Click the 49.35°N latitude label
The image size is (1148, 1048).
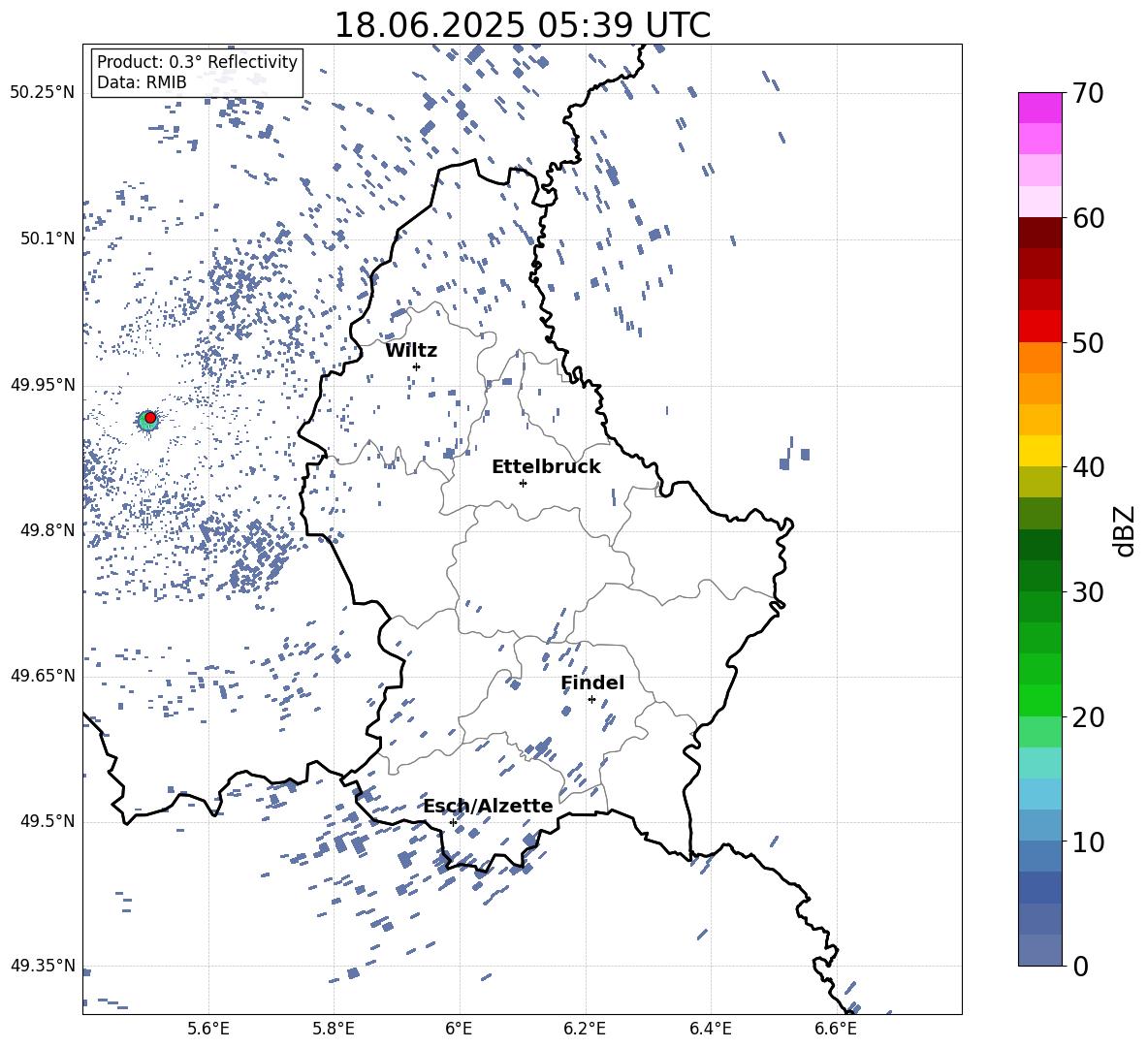point(43,966)
